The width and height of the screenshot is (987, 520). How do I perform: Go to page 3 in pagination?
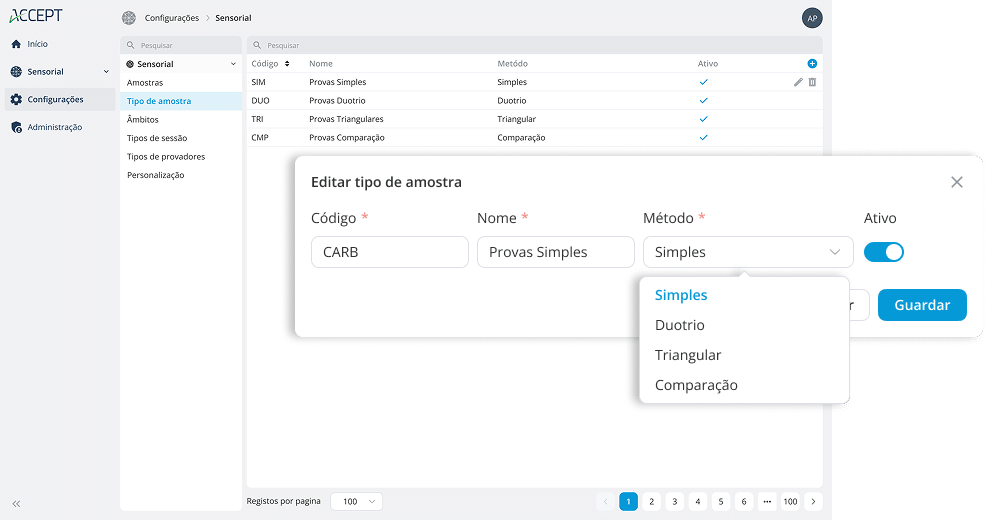click(674, 501)
